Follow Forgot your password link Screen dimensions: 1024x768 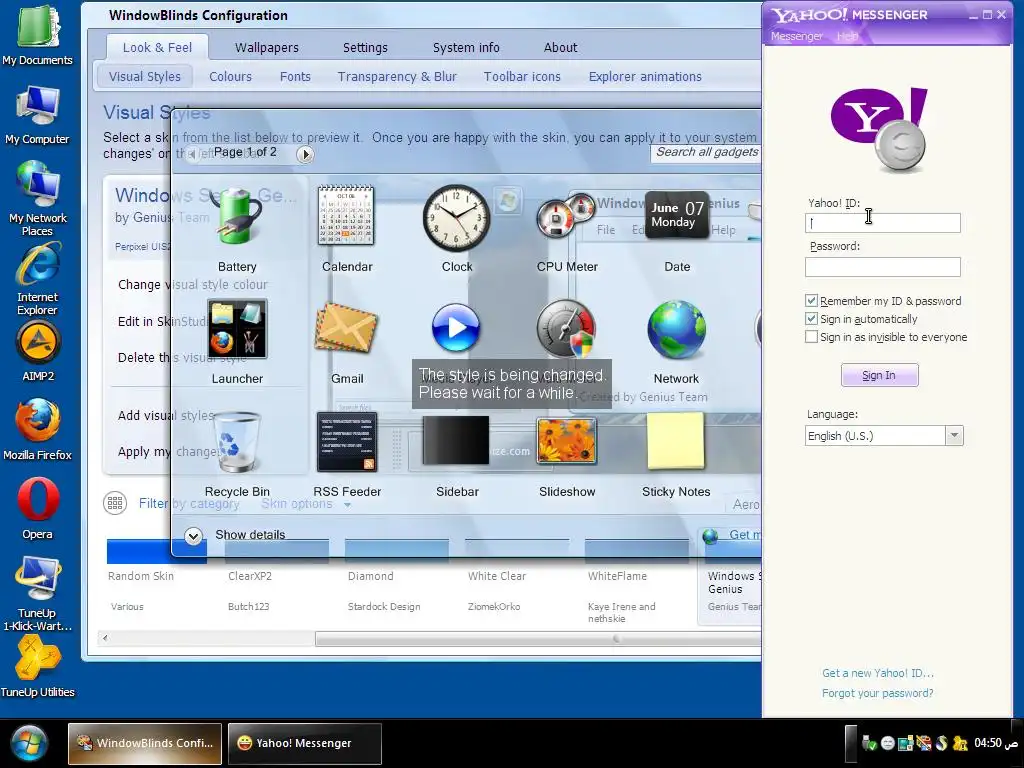[878, 693]
